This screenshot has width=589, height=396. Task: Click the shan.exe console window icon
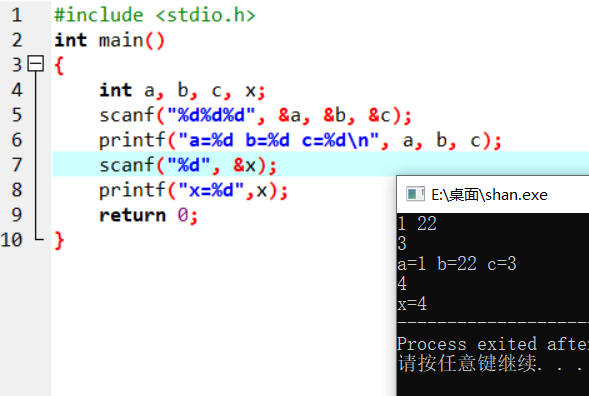coord(415,194)
